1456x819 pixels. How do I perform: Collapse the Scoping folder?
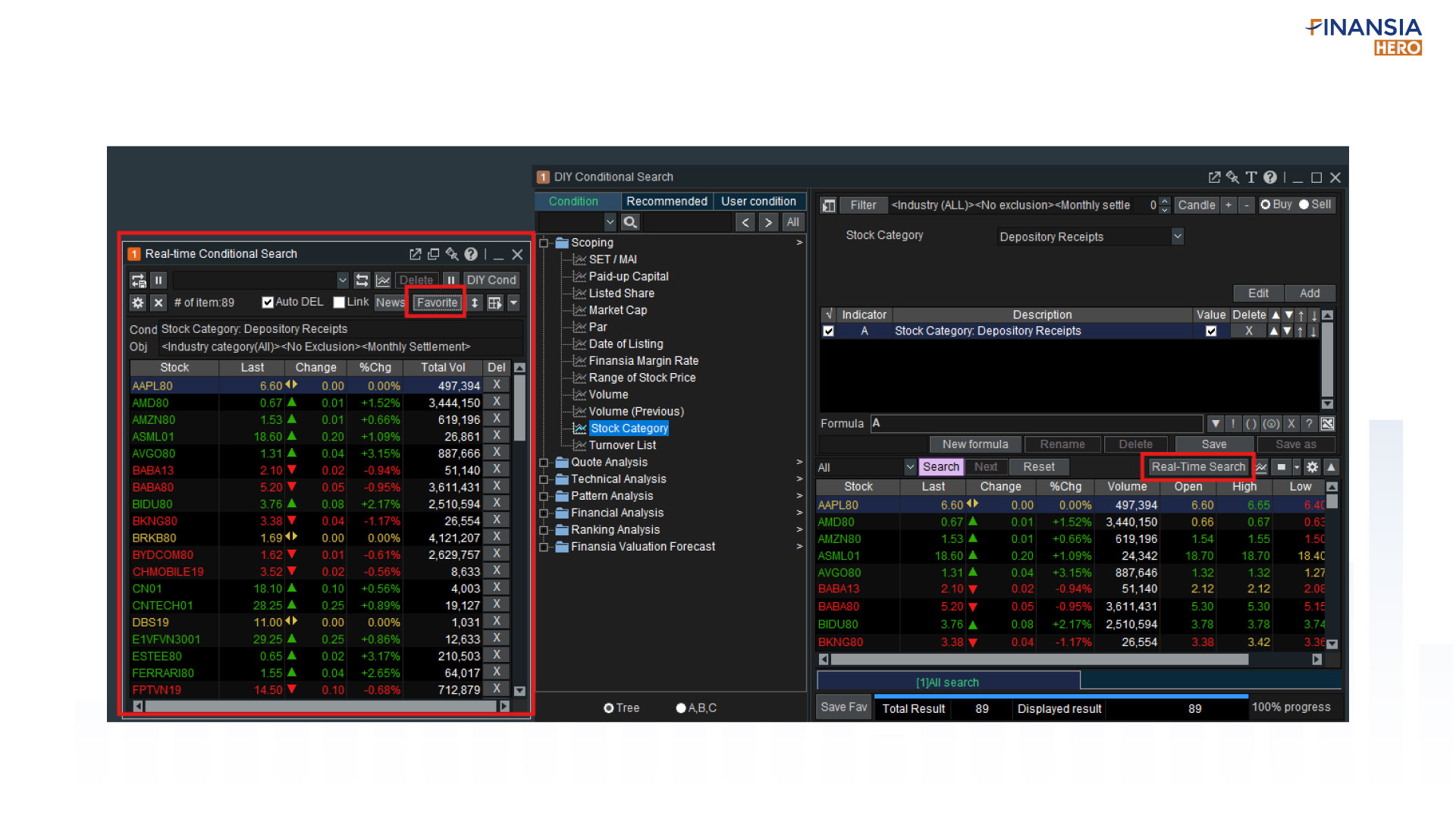(x=544, y=243)
